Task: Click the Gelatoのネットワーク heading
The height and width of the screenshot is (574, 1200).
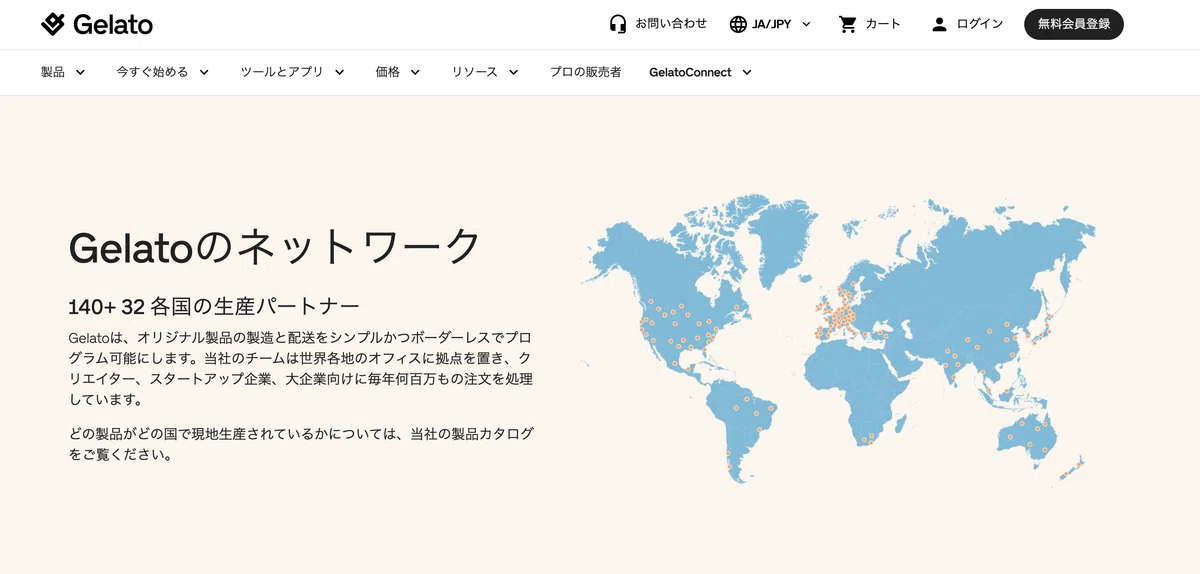Action: [275, 247]
